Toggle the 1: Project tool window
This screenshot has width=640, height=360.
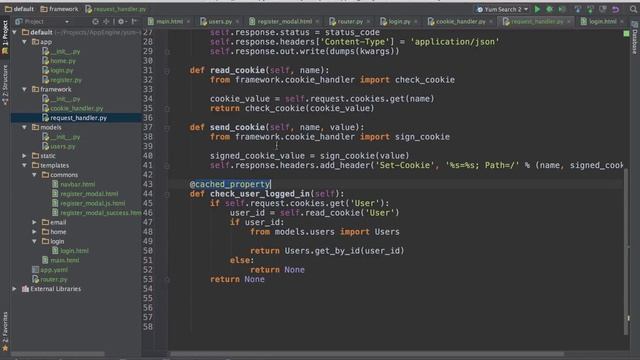5,37
